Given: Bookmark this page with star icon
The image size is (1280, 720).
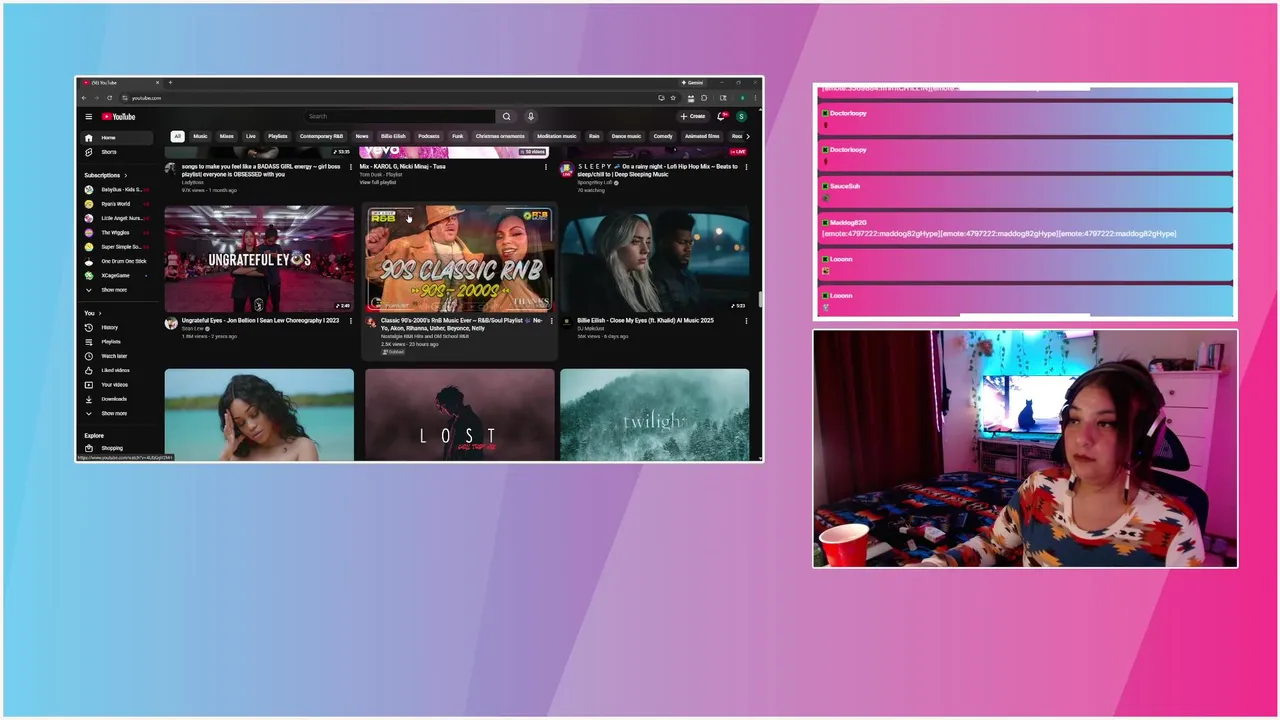Looking at the screenshot, I should pyautogui.click(x=673, y=98).
